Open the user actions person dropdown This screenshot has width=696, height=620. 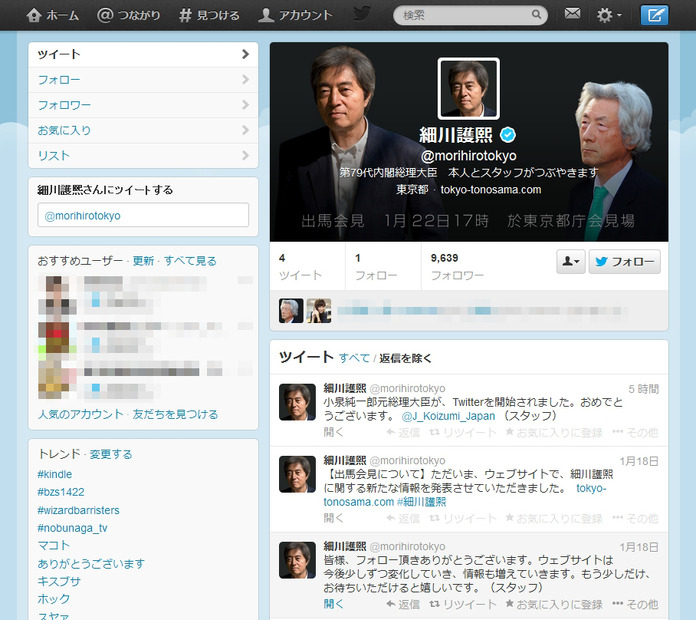571,261
